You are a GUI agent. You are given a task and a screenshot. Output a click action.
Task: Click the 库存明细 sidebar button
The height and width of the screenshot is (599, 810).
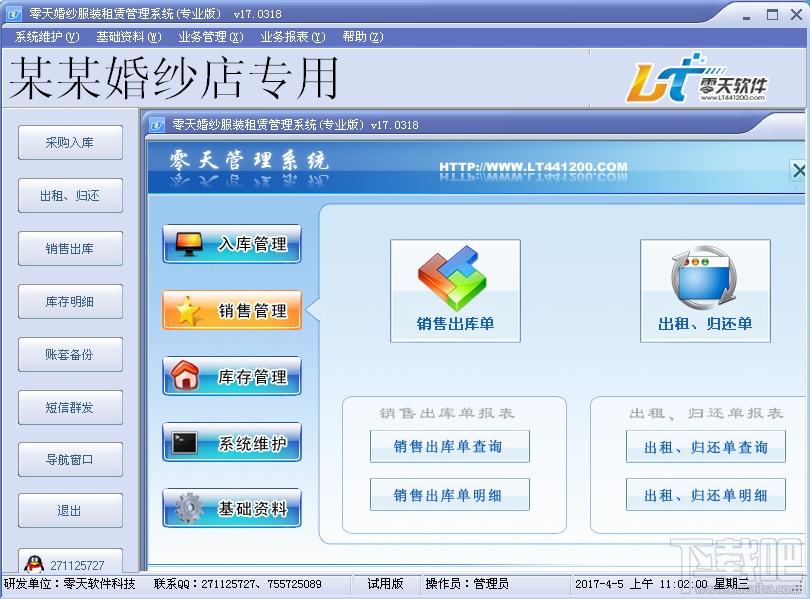coord(70,302)
